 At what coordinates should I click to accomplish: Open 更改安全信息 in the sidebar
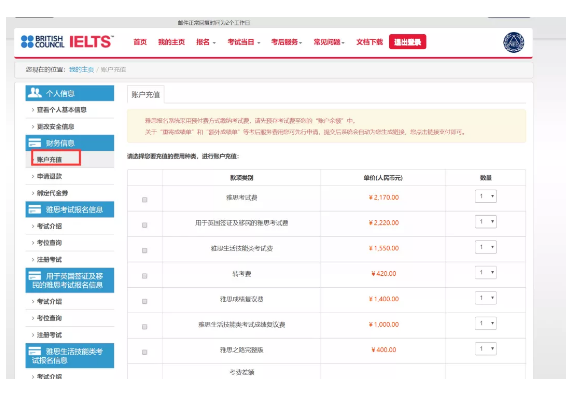[56, 127]
